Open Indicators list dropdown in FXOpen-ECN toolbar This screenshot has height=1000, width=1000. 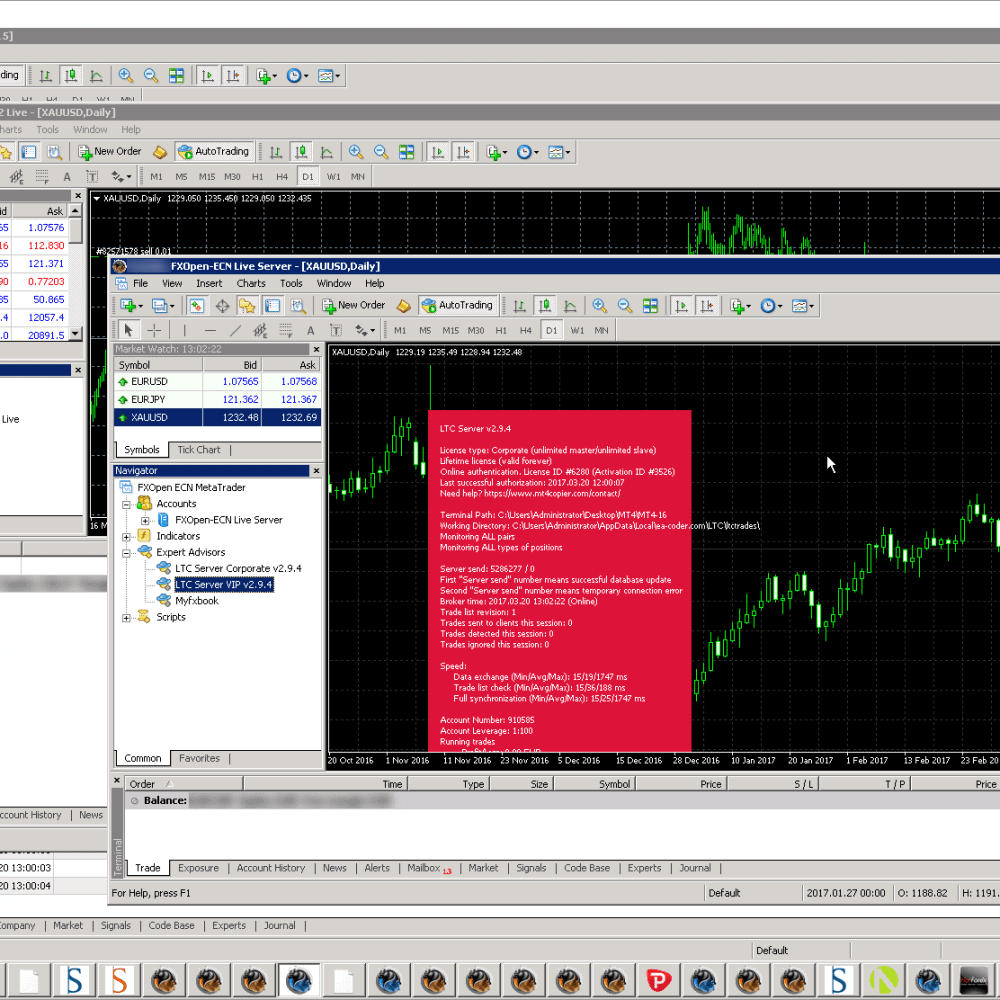click(740, 306)
